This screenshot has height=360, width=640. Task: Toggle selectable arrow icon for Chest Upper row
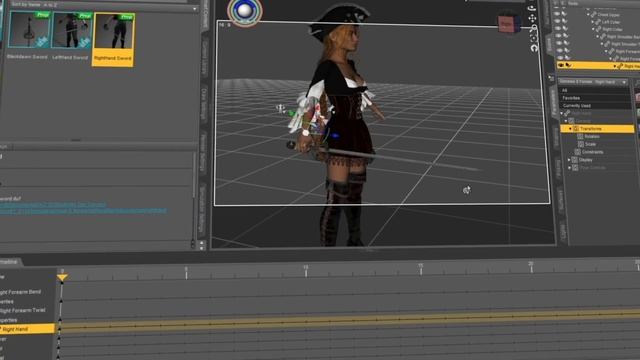point(563,13)
